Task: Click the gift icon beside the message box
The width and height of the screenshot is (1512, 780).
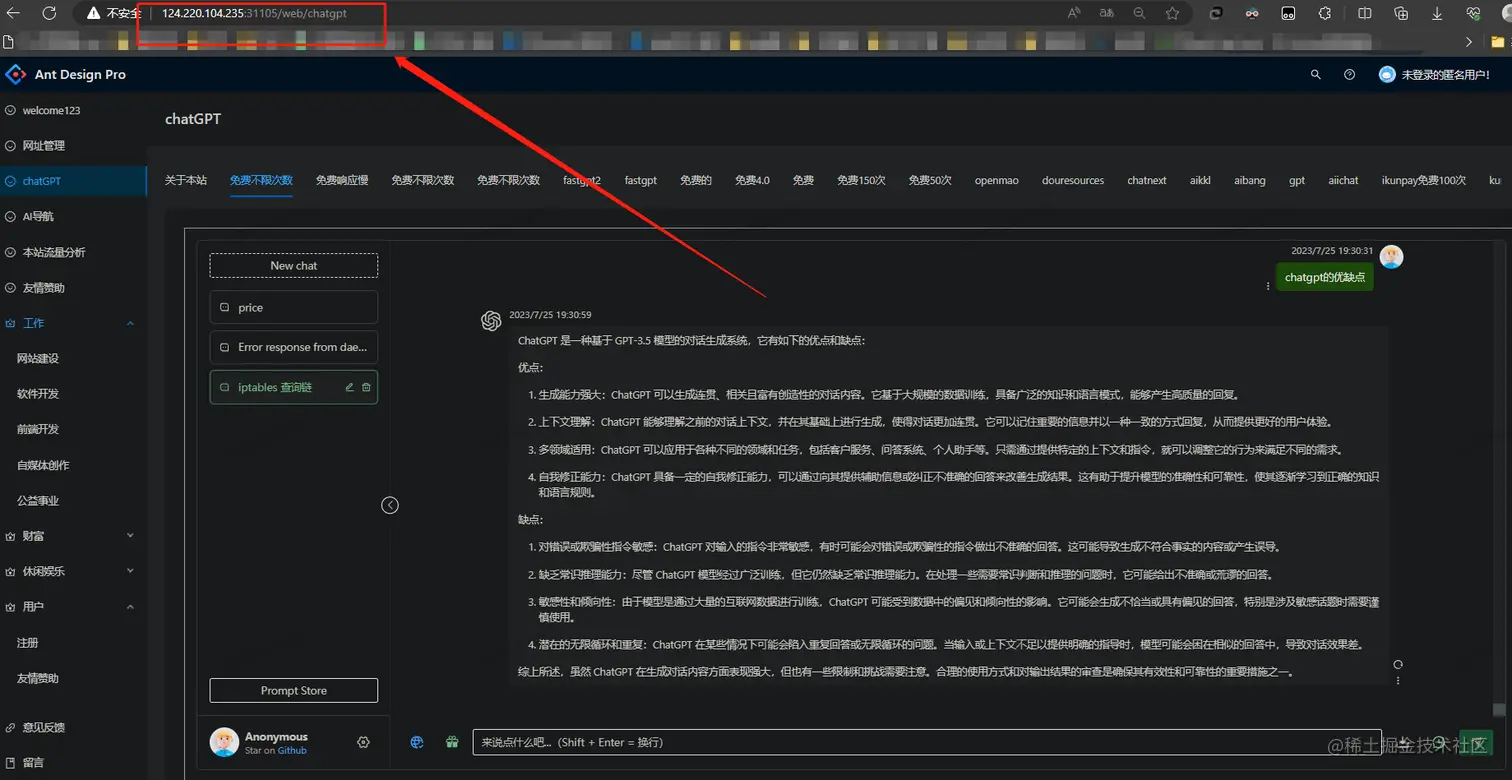Action: (452, 742)
